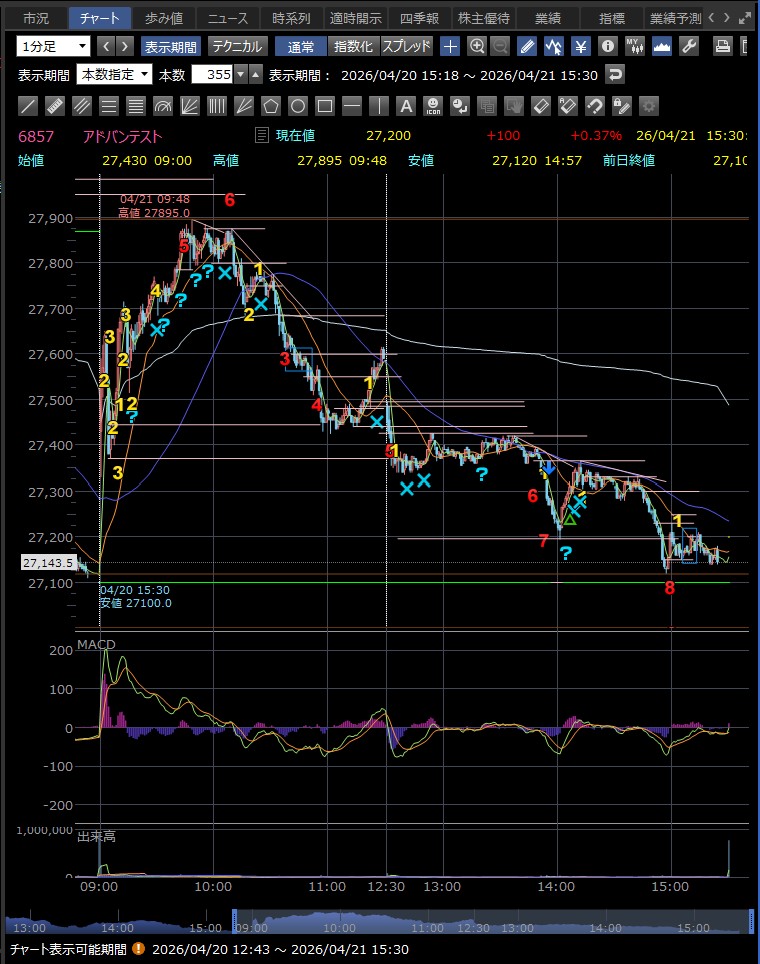Open the 四季報 tab
The width and height of the screenshot is (760, 964).
(x=418, y=18)
